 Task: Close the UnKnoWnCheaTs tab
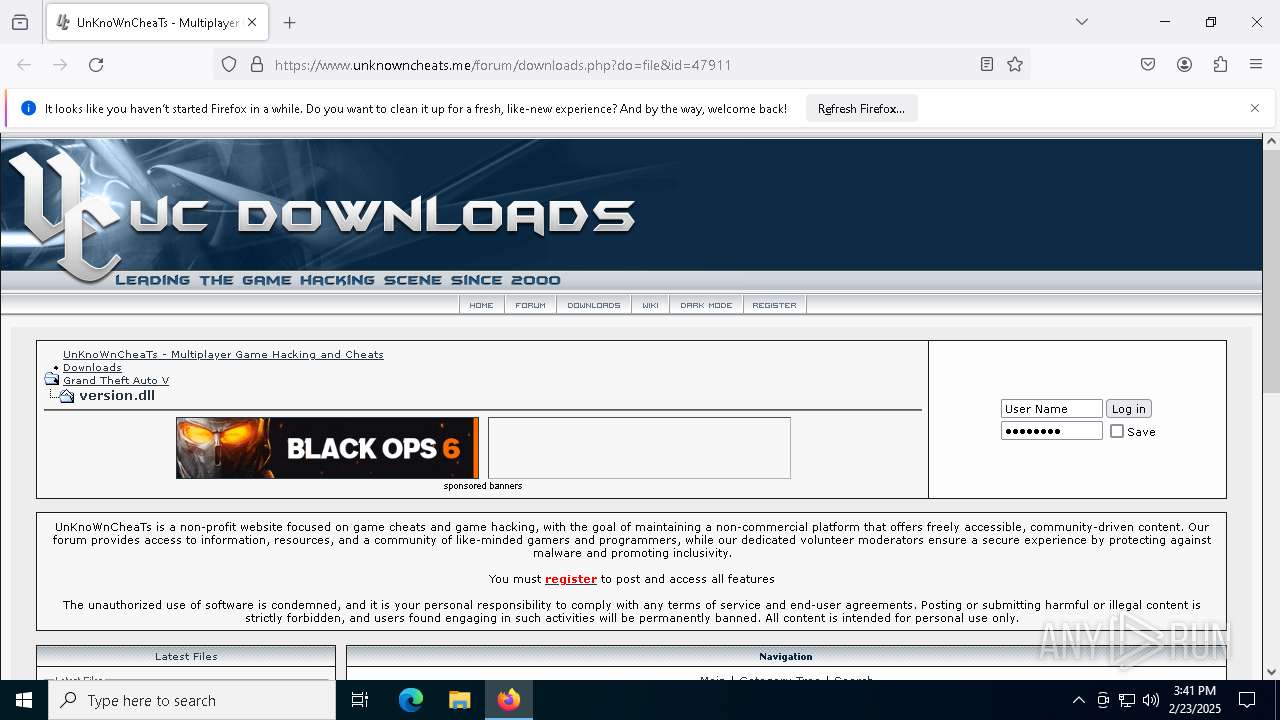[x=252, y=22]
